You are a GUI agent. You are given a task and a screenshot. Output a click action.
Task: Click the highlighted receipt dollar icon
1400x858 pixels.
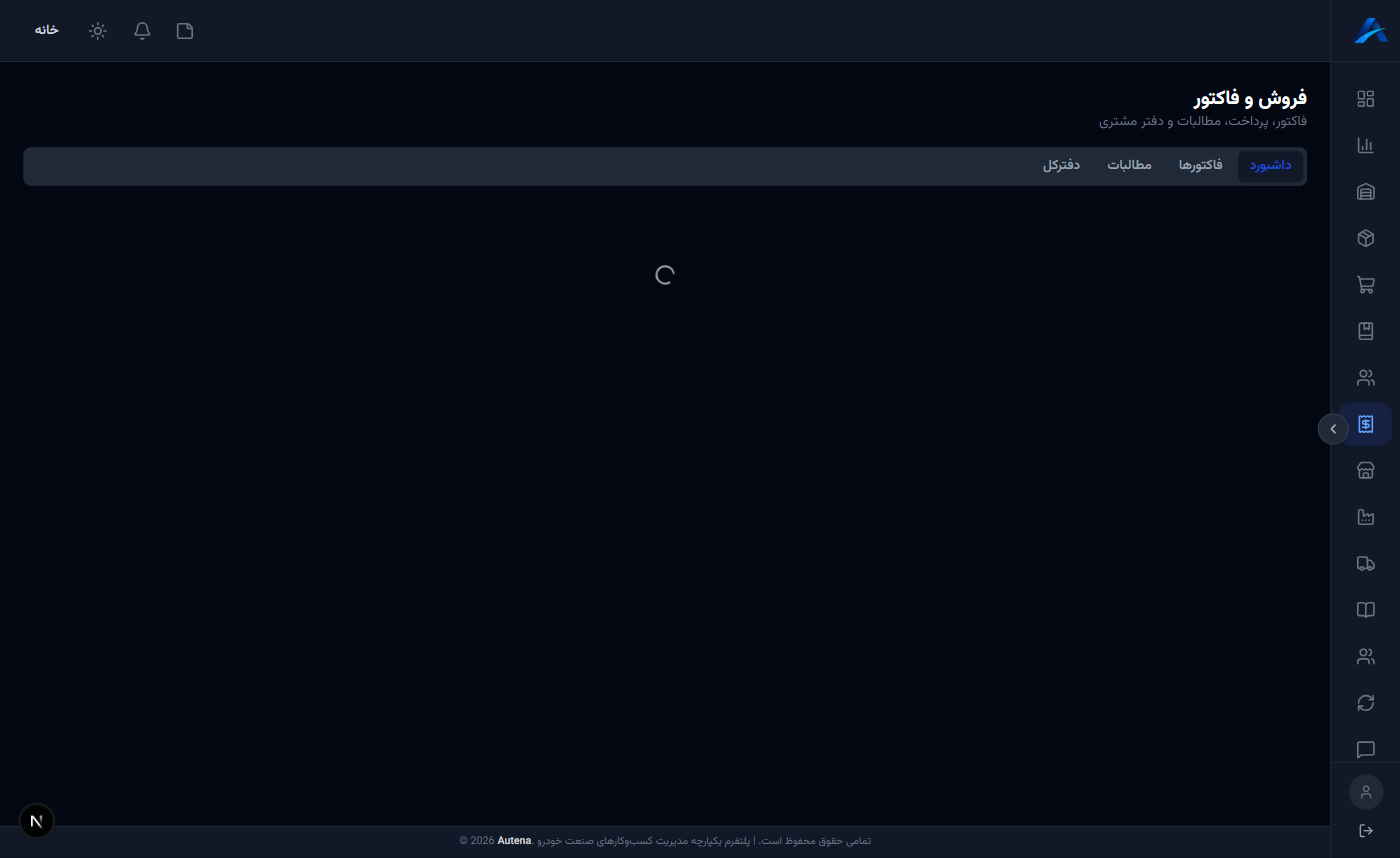point(1365,424)
